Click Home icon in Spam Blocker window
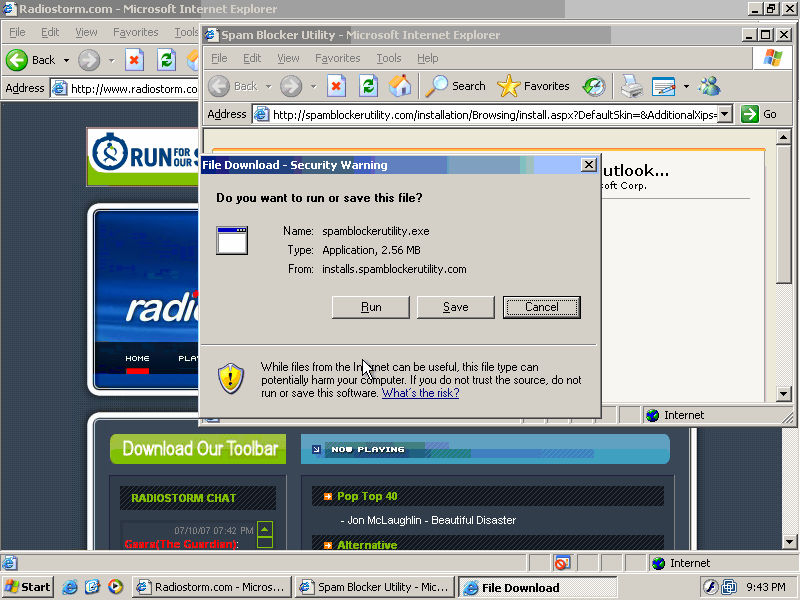 (x=400, y=86)
